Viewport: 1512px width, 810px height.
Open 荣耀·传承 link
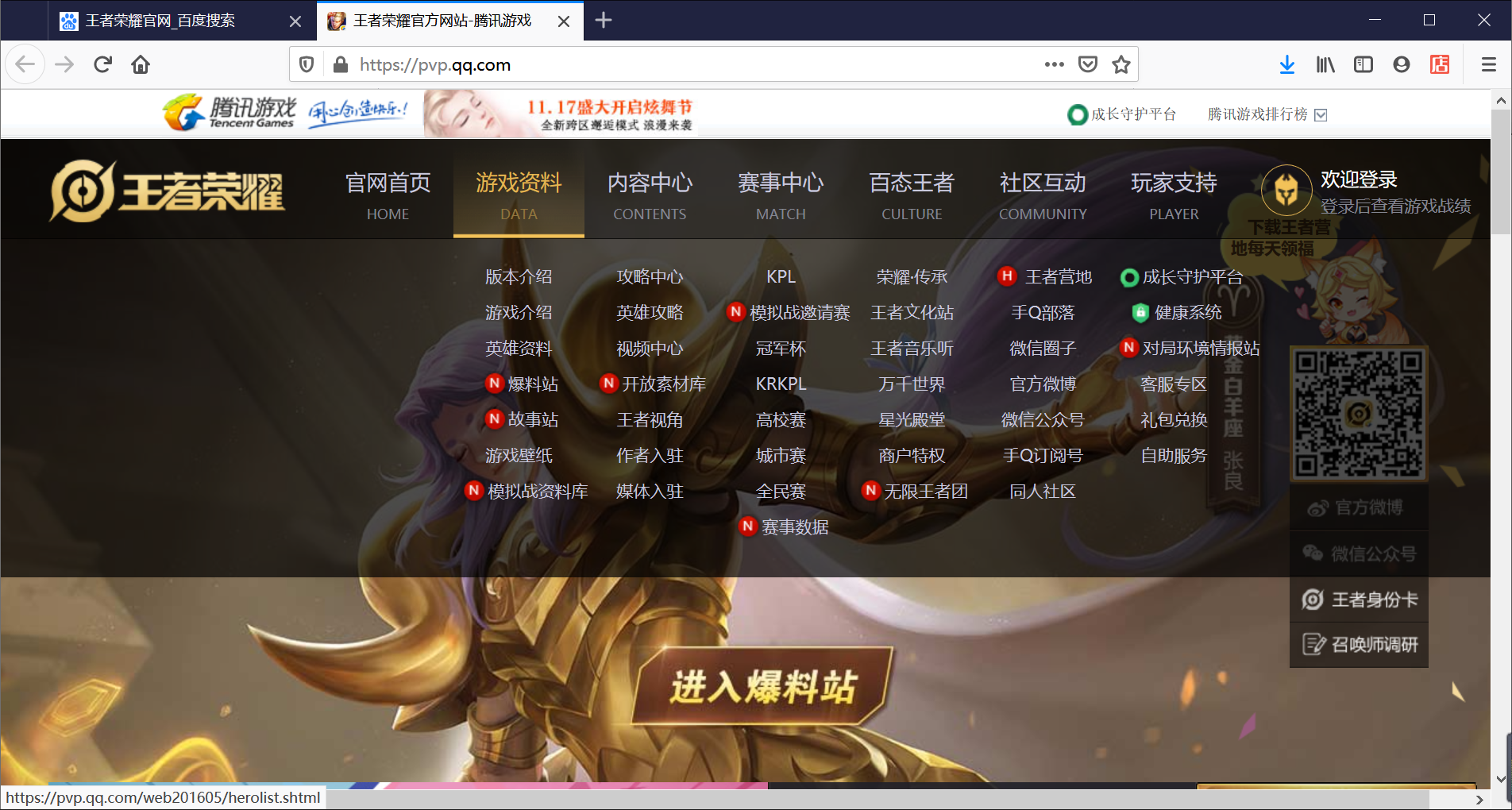coord(912,276)
